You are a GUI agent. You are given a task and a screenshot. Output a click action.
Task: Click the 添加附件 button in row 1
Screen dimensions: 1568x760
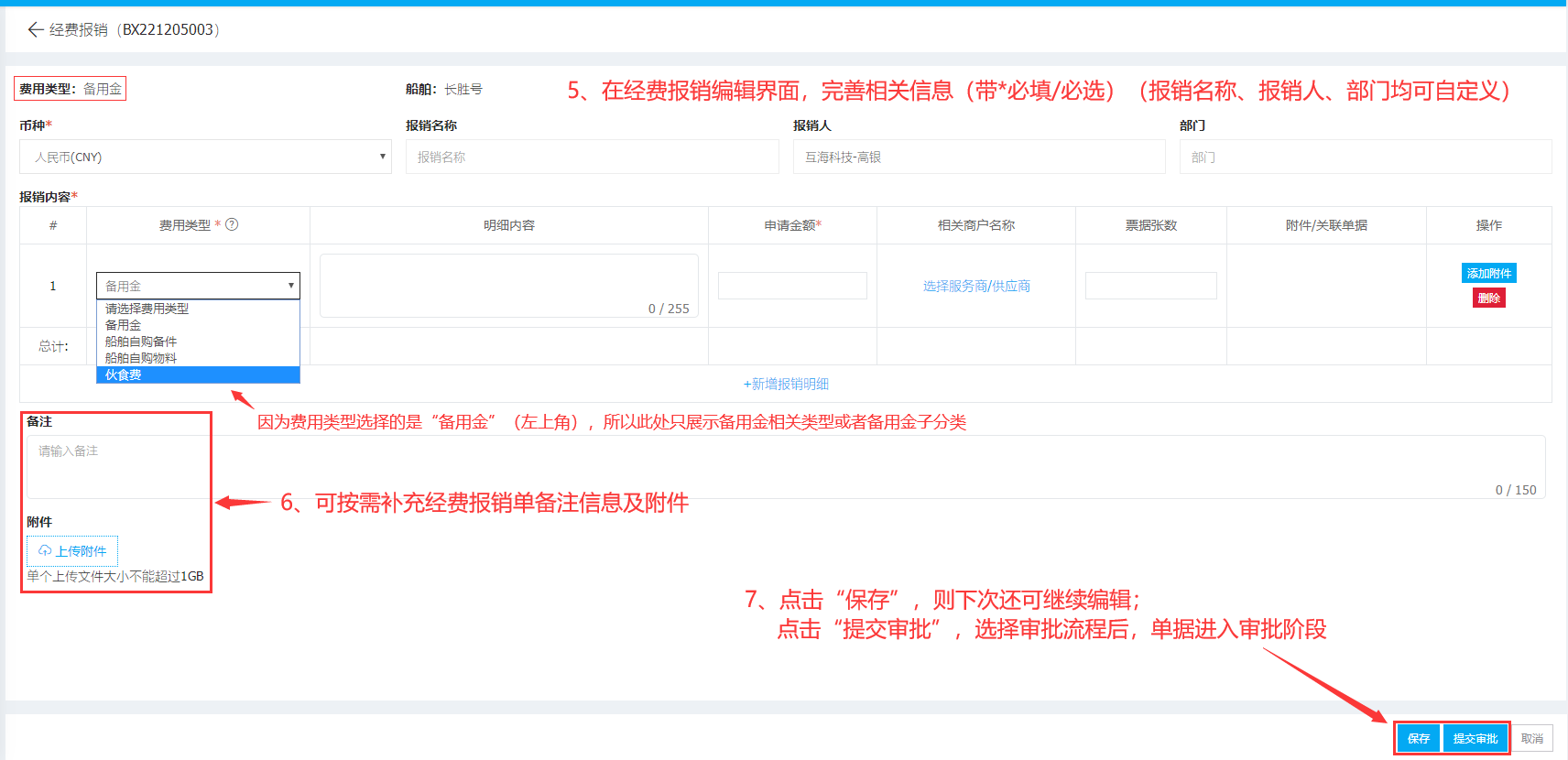pyautogui.click(x=1489, y=273)
